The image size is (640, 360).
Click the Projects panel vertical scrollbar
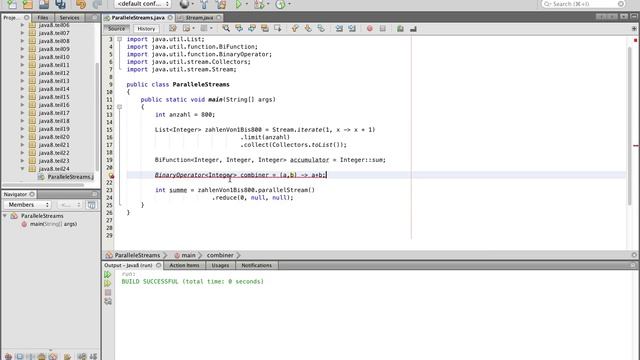(x=97, y=116)
